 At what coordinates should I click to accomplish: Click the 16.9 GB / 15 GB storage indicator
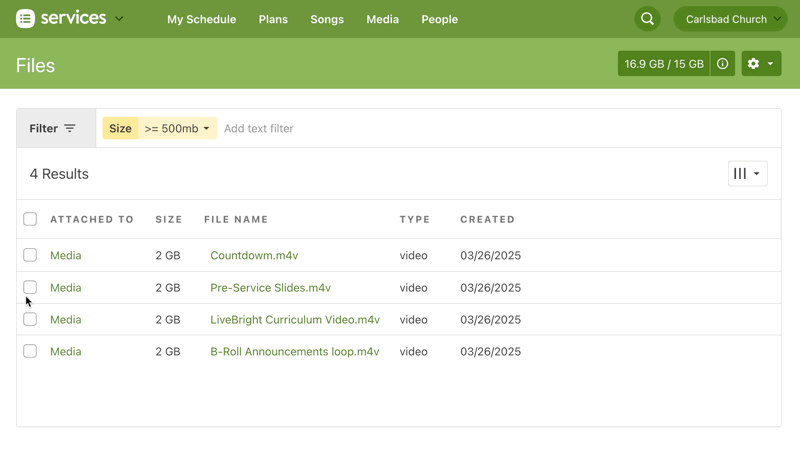coord(664,64)
